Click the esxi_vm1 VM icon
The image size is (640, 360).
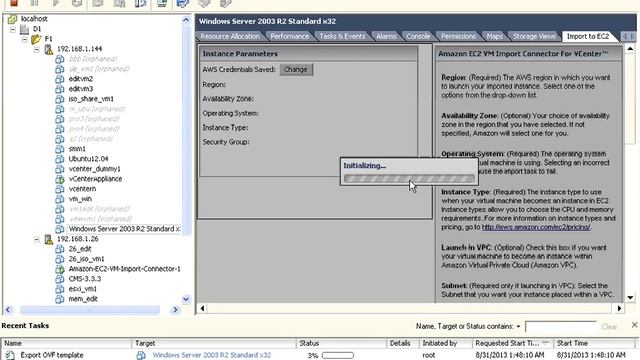coord(60,289)
